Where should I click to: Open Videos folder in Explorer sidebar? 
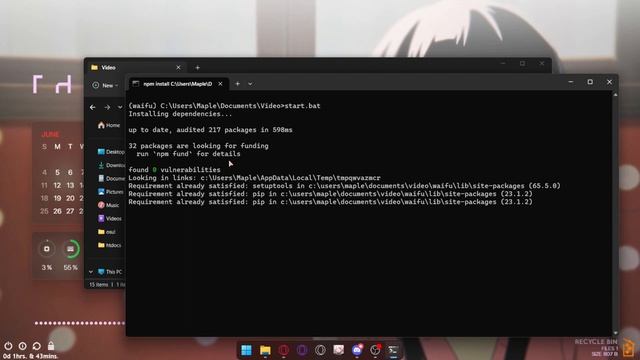(110, 218)
